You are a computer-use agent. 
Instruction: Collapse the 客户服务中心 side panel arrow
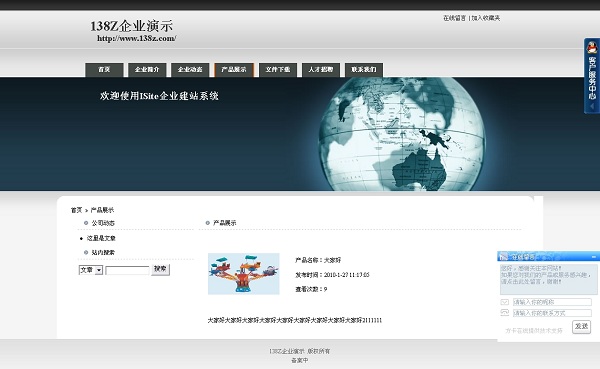pyautogui.click(x=592, y=106)
